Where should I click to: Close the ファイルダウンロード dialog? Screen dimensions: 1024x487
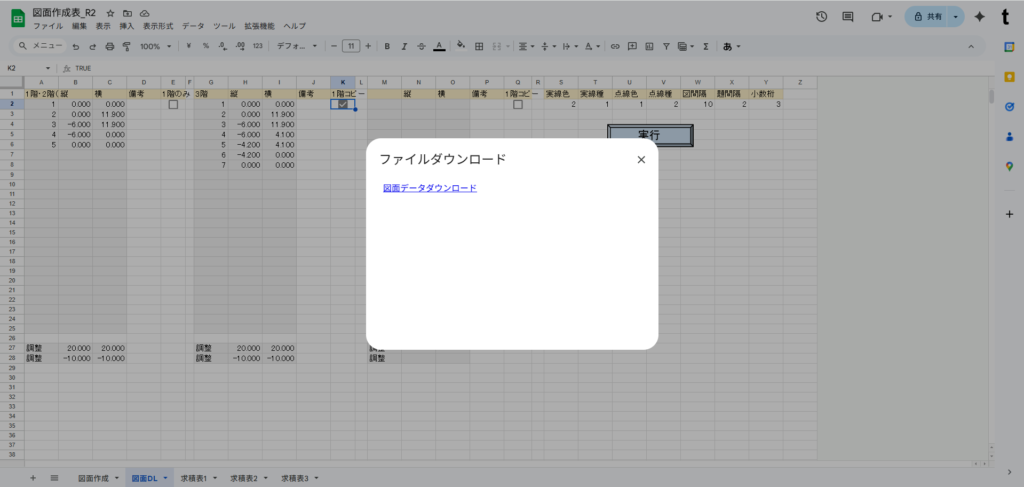tap(641, 159)
